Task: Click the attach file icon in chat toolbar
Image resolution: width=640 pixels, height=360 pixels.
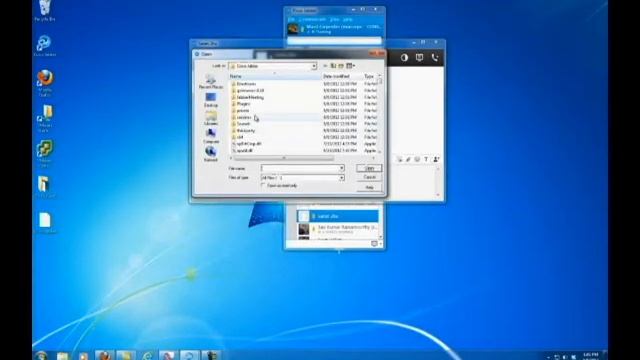Action: click(x=408, y=159)
